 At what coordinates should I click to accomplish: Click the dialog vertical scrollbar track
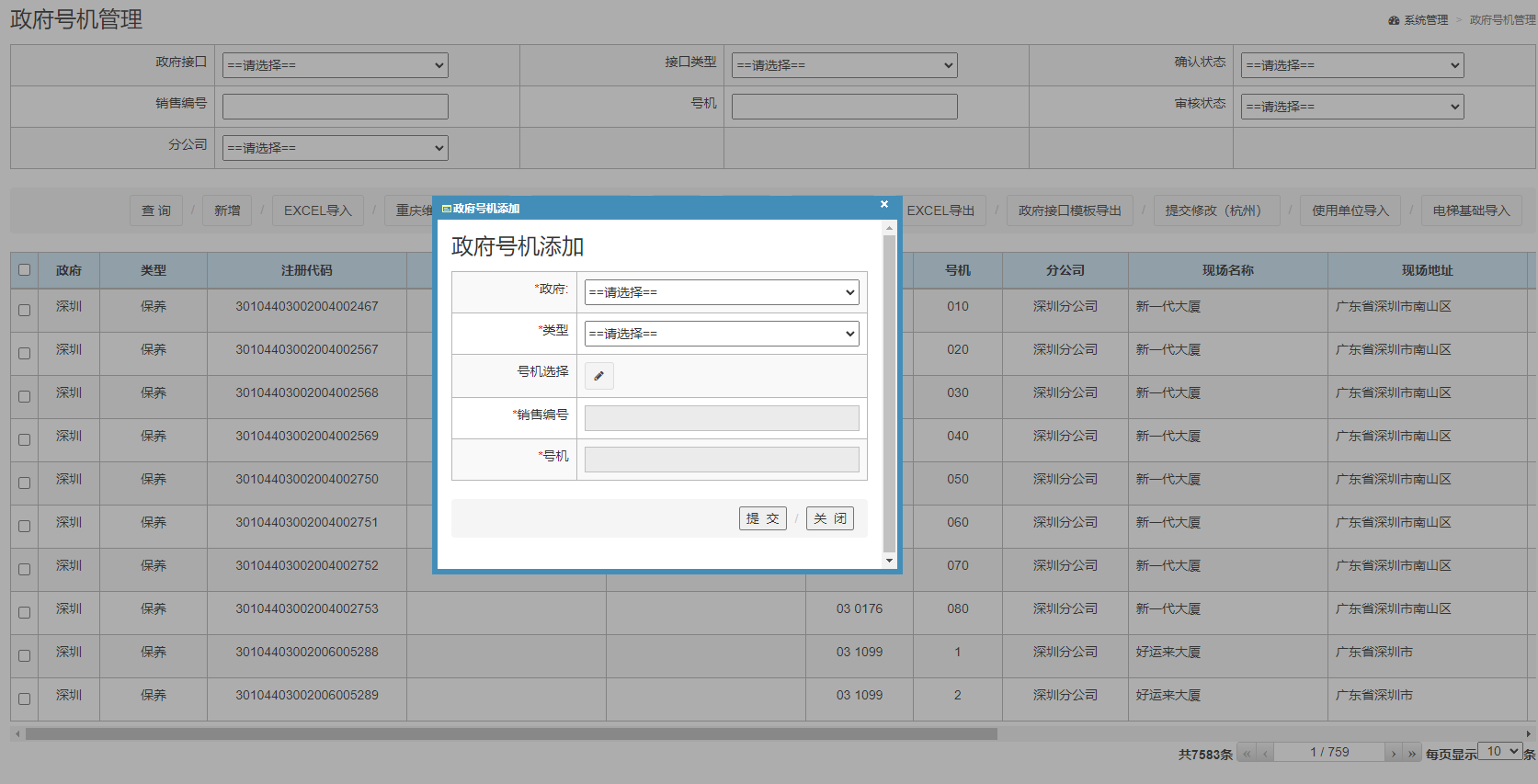click(x=889, y=393)
